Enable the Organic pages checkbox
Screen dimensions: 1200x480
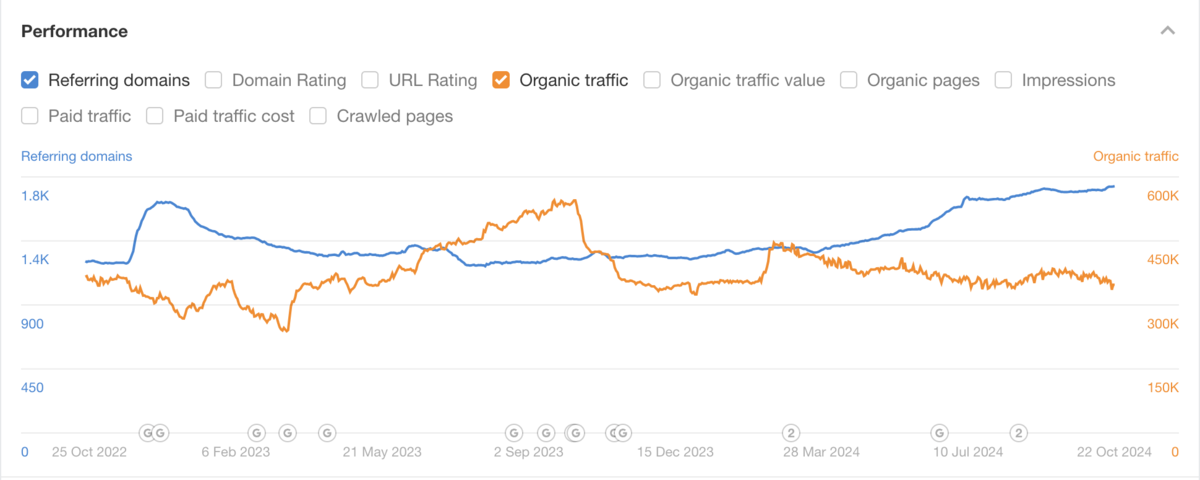849,80
